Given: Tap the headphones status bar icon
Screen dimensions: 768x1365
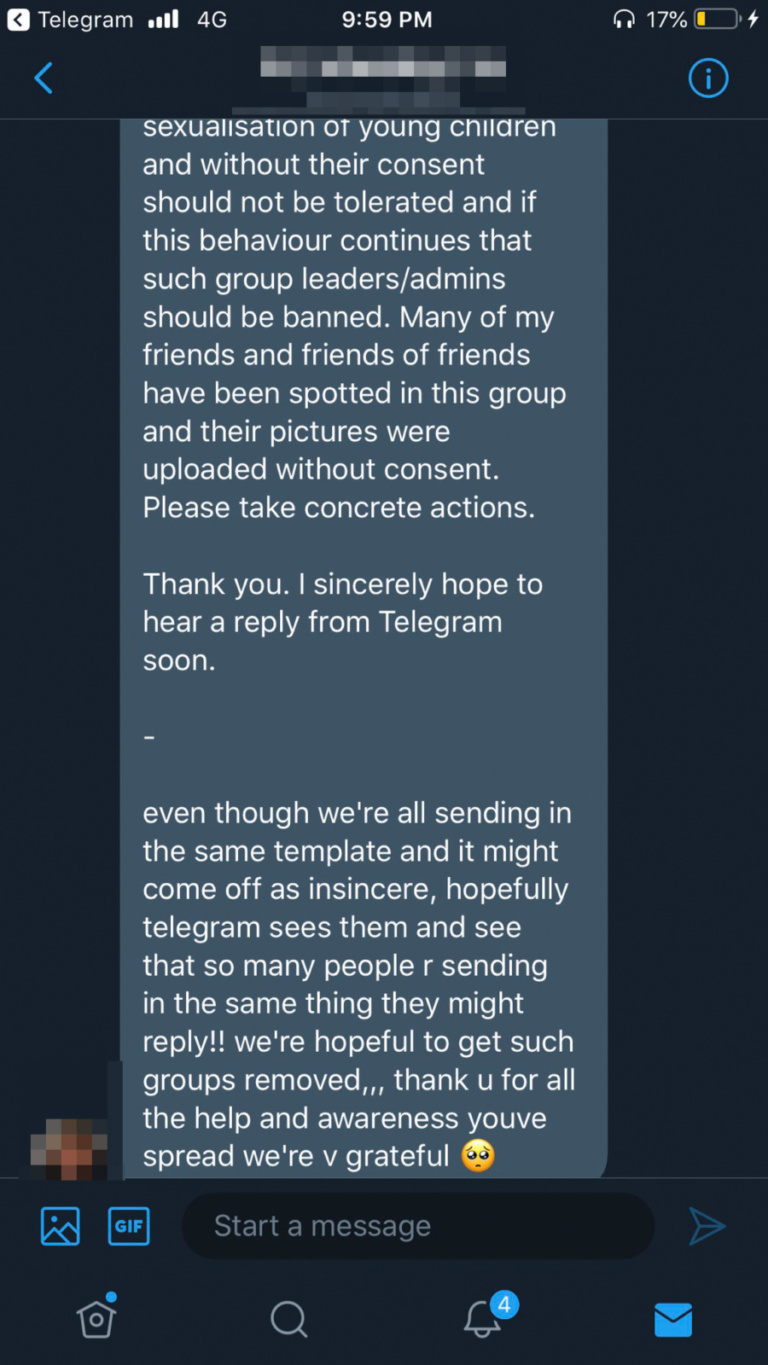Looking at the screenshot, I should point(626,17).
